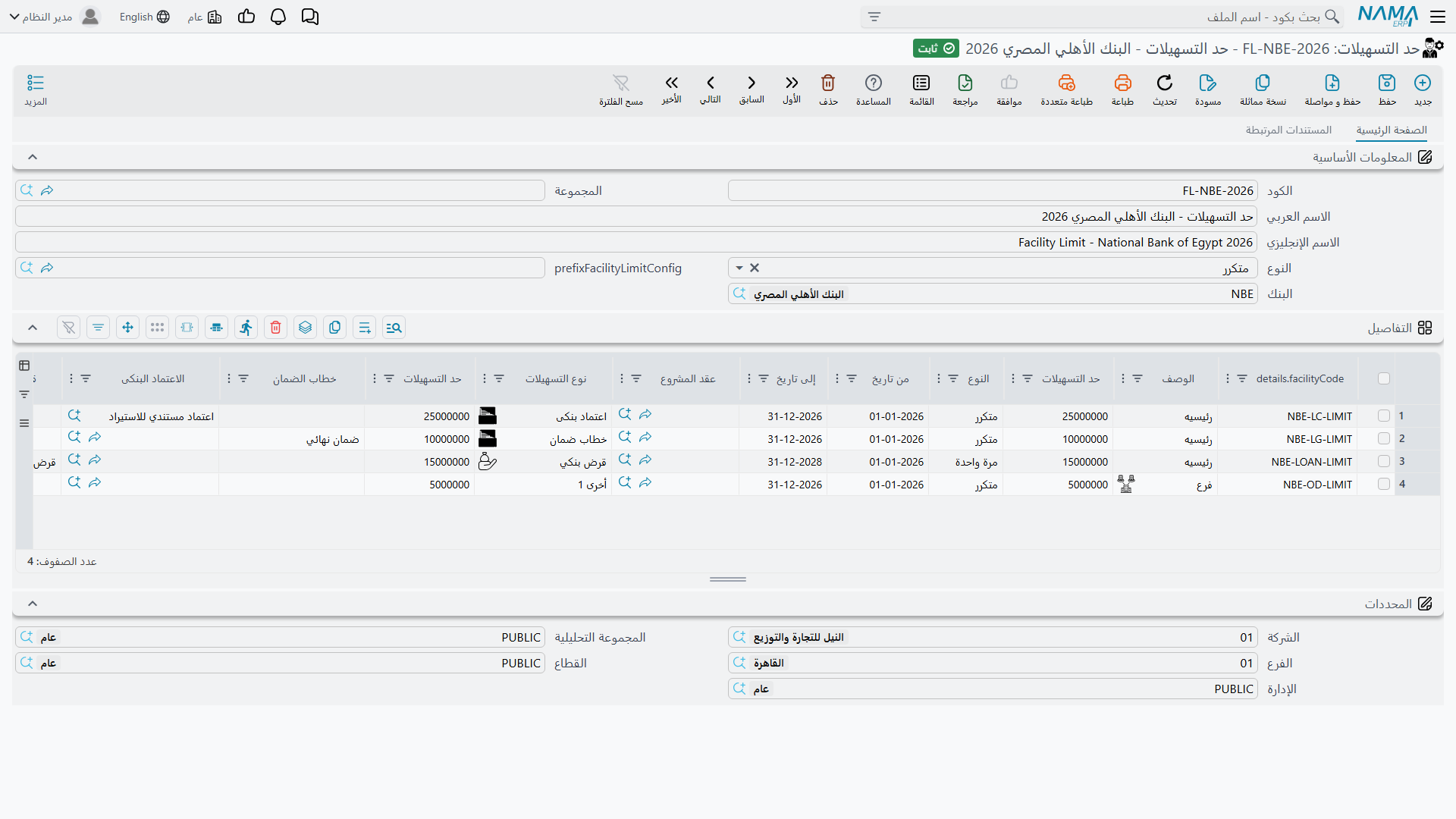
Task: Click the search-rows icon in details toolbar
Action: 394,328
